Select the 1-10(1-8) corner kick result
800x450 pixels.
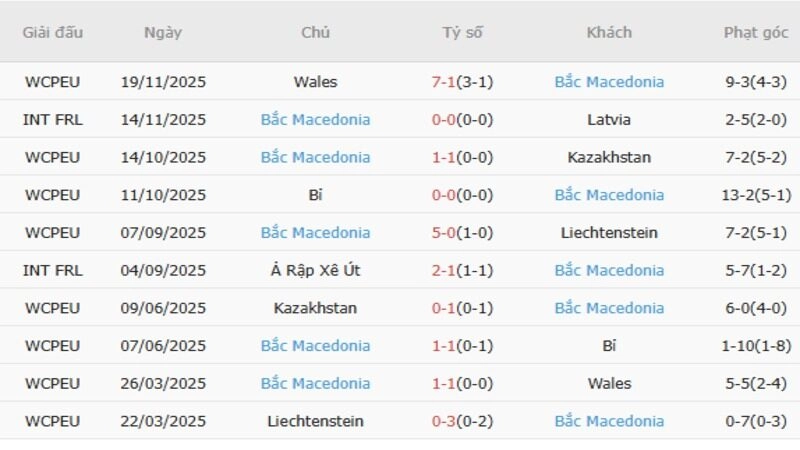[755, 346]
